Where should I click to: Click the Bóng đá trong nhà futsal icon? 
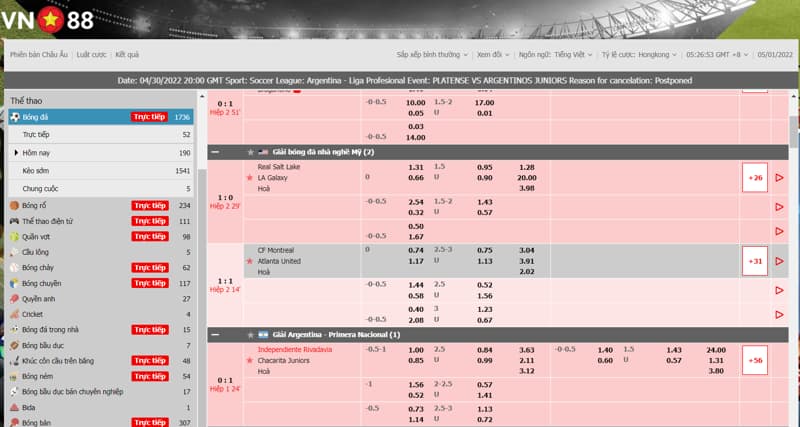14,330
